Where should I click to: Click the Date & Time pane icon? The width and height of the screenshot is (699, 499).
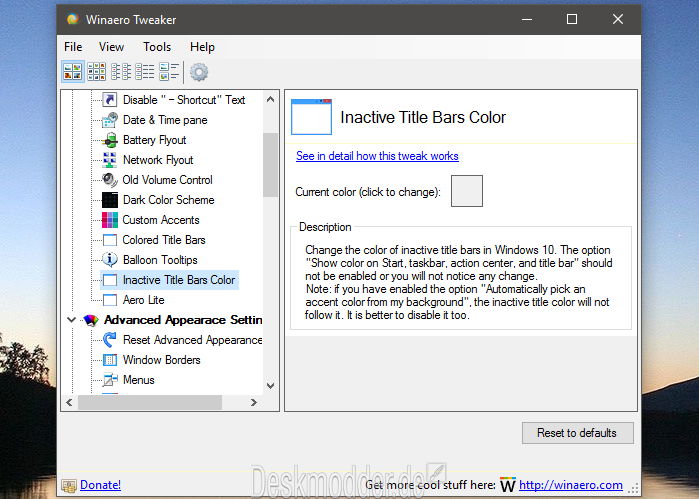coord(110,120)
